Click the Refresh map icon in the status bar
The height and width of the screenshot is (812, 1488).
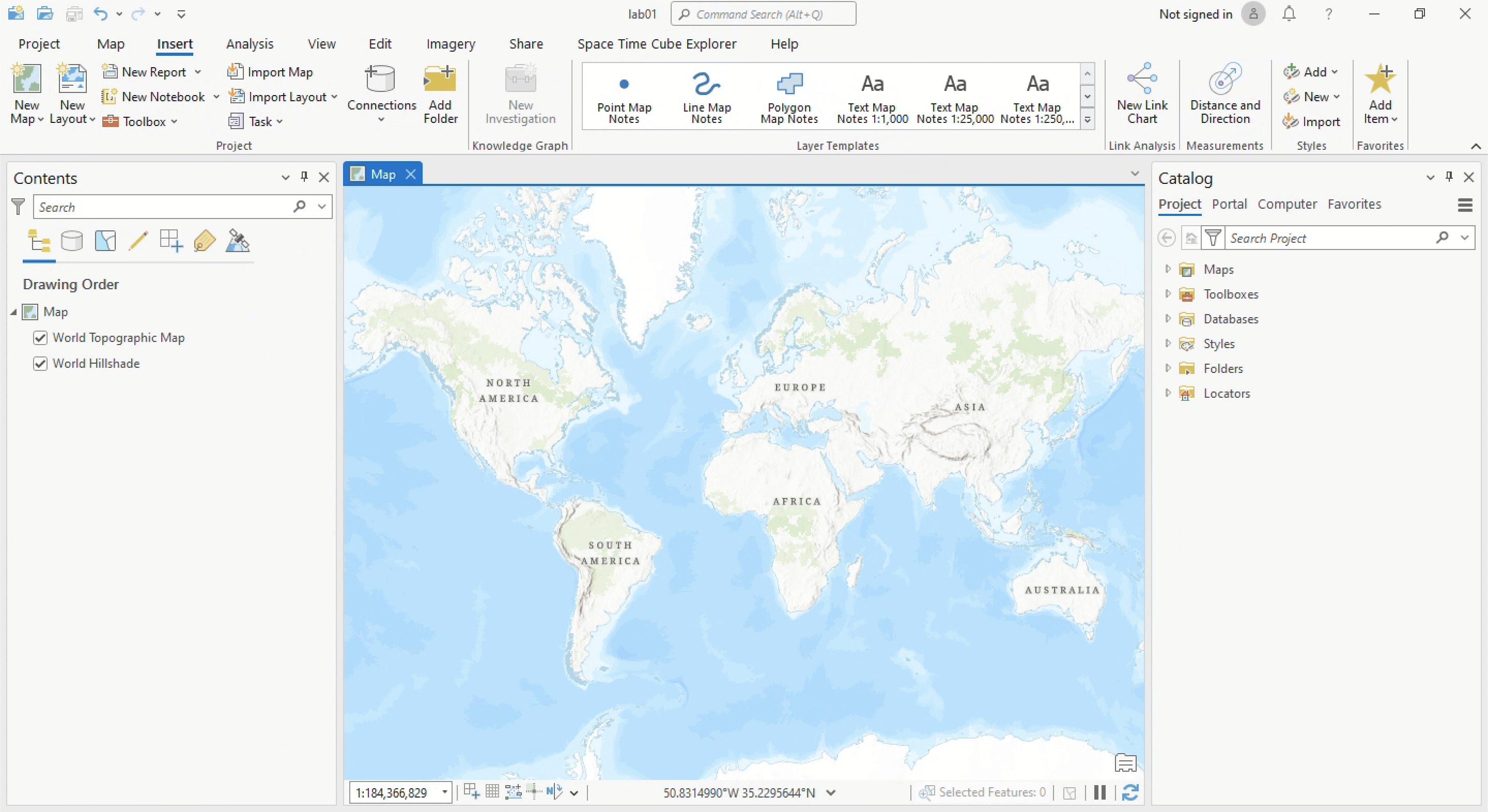pos(1130,792)
